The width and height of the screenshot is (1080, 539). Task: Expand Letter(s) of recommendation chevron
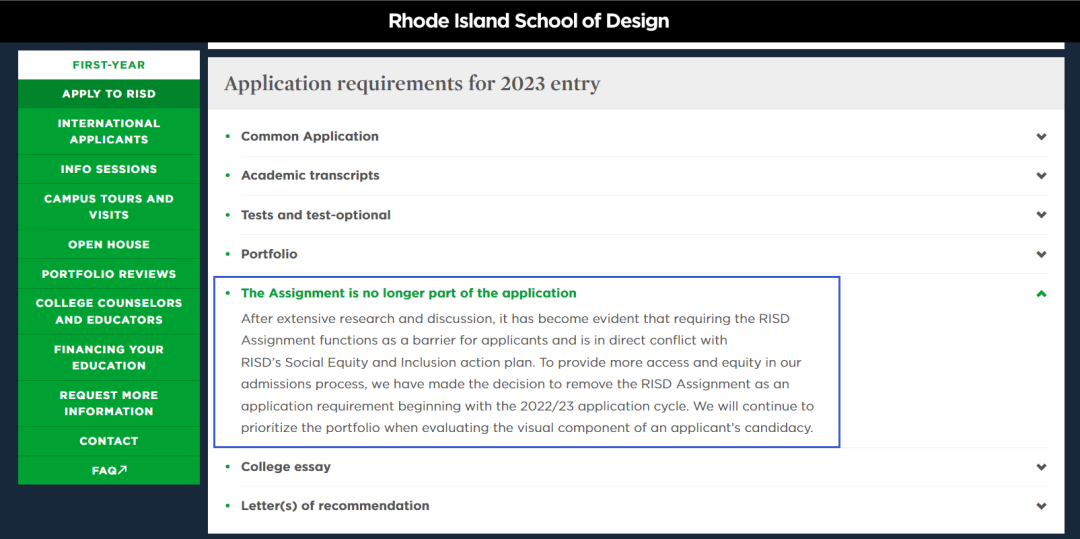pos(1041,507)
